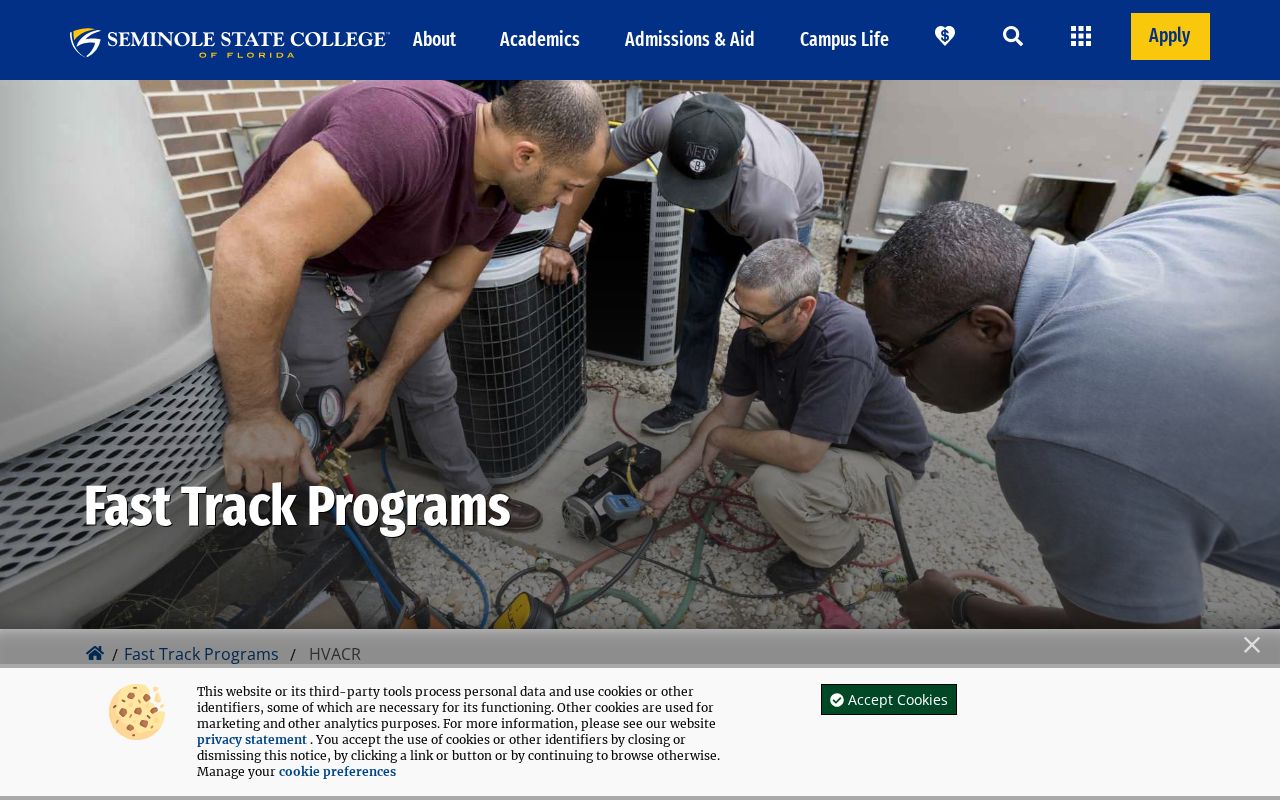Expand the Academics menu
Image resolution: width=1280 pixels, height=800 pixels.
click(x=540, y=39)
